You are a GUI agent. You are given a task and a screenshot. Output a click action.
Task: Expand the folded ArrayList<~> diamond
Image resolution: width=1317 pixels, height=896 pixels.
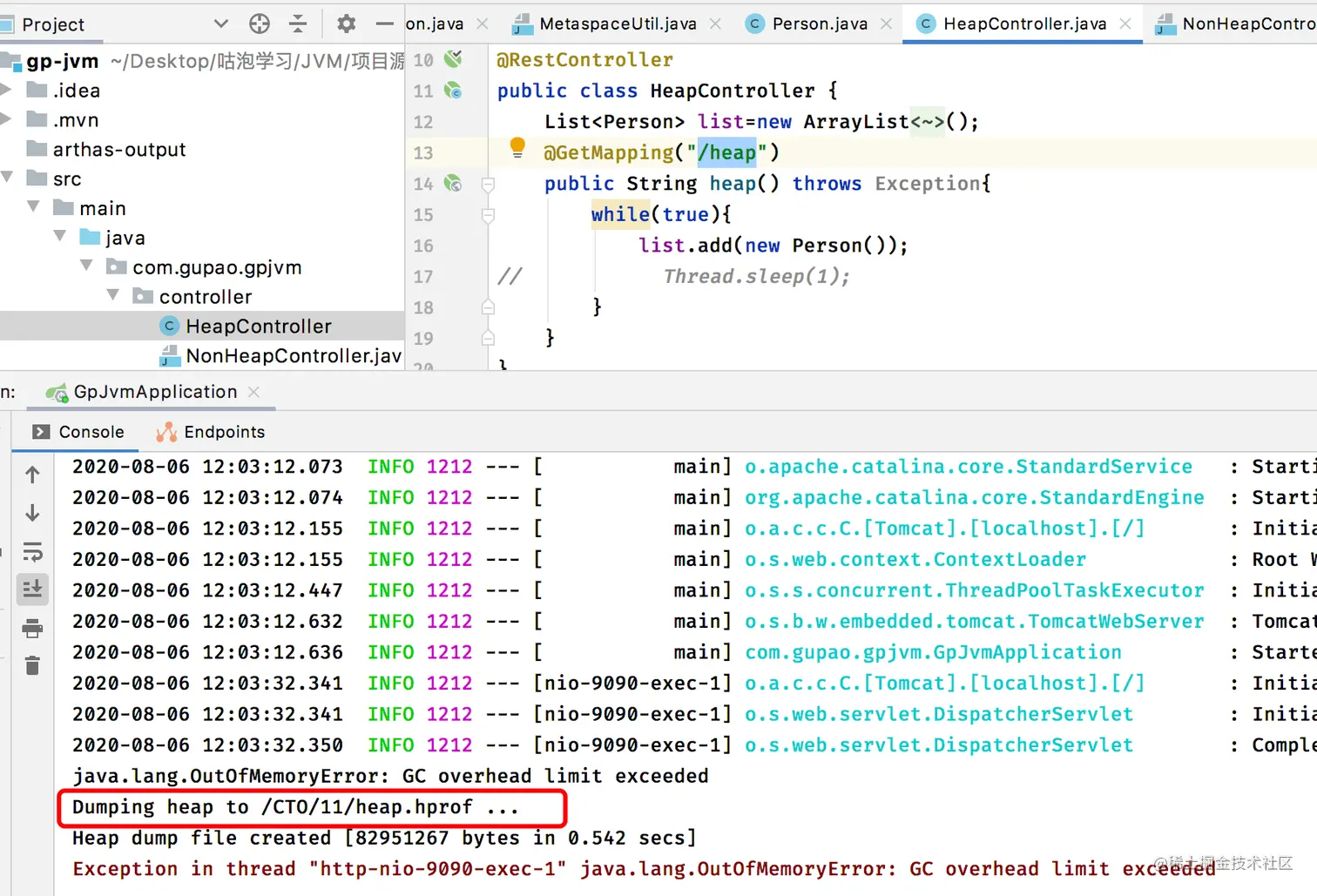coord(927,122)
